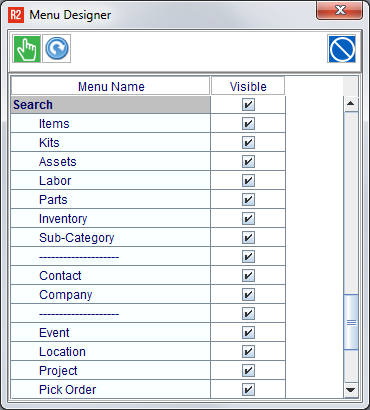This screenshot has width=370, height=410.
Task: Toggle Visible checkbox for Inventory row
Action: [248, 218]
